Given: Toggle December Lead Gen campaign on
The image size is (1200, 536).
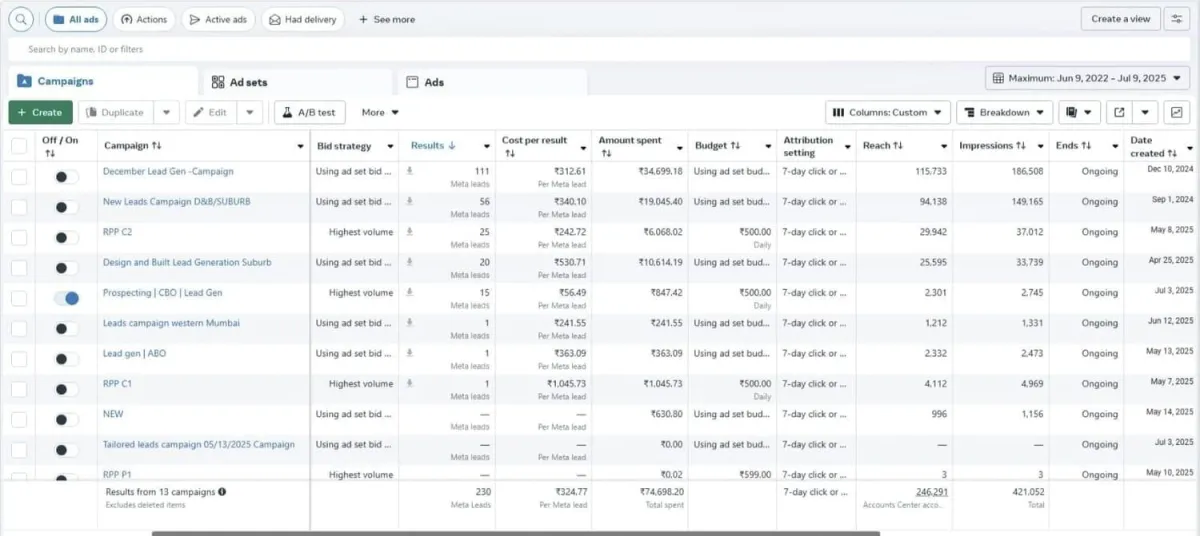Looking at the screenshot, I should click(67, 177).
